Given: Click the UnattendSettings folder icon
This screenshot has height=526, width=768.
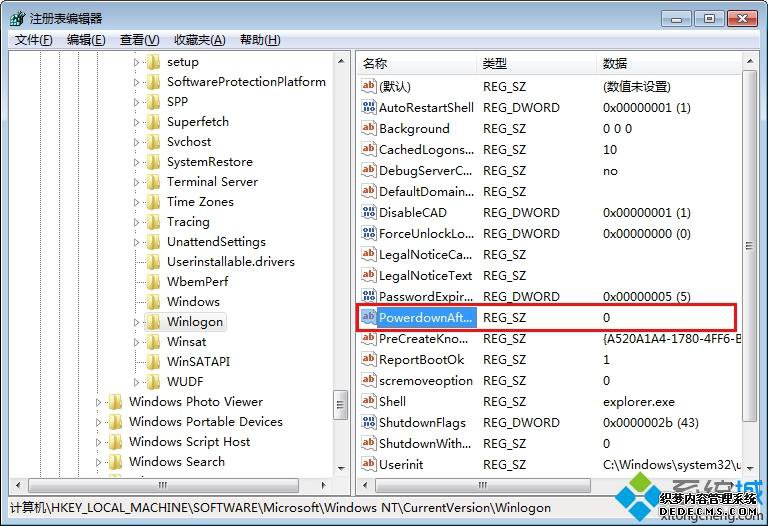Looking at the screenshot, I should coord(153,242).
